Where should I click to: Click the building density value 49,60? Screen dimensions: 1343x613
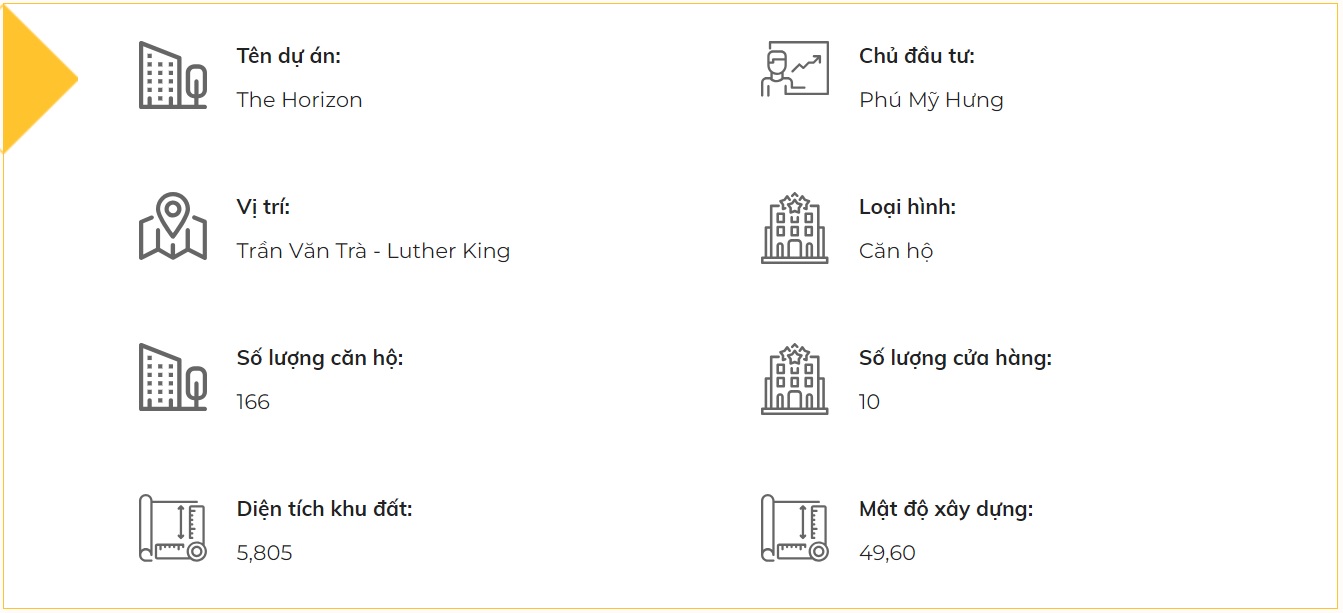(x=887, y=553)
